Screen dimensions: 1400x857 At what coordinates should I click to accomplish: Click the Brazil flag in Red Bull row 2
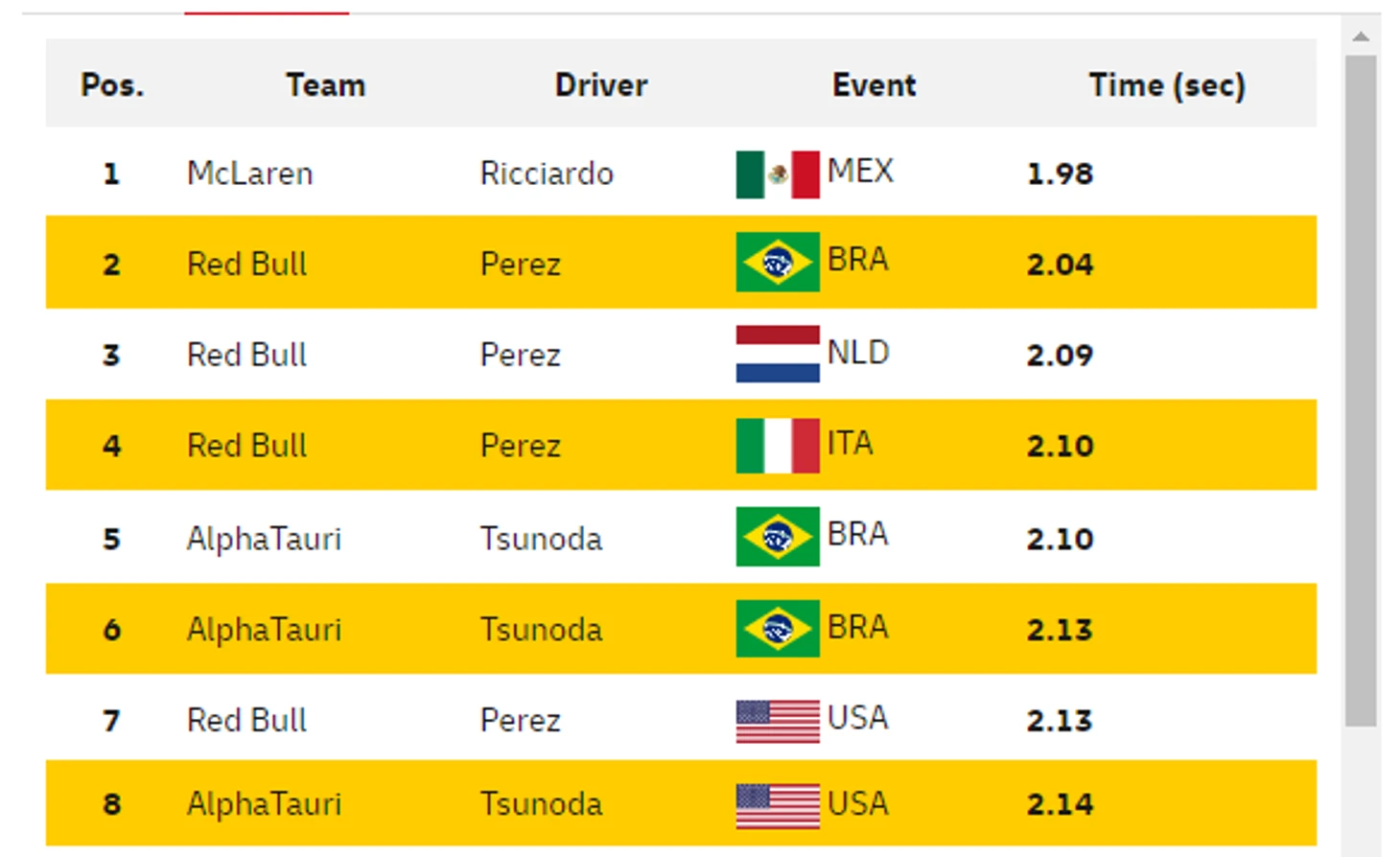pyautogui.click(x=777, y=262)
